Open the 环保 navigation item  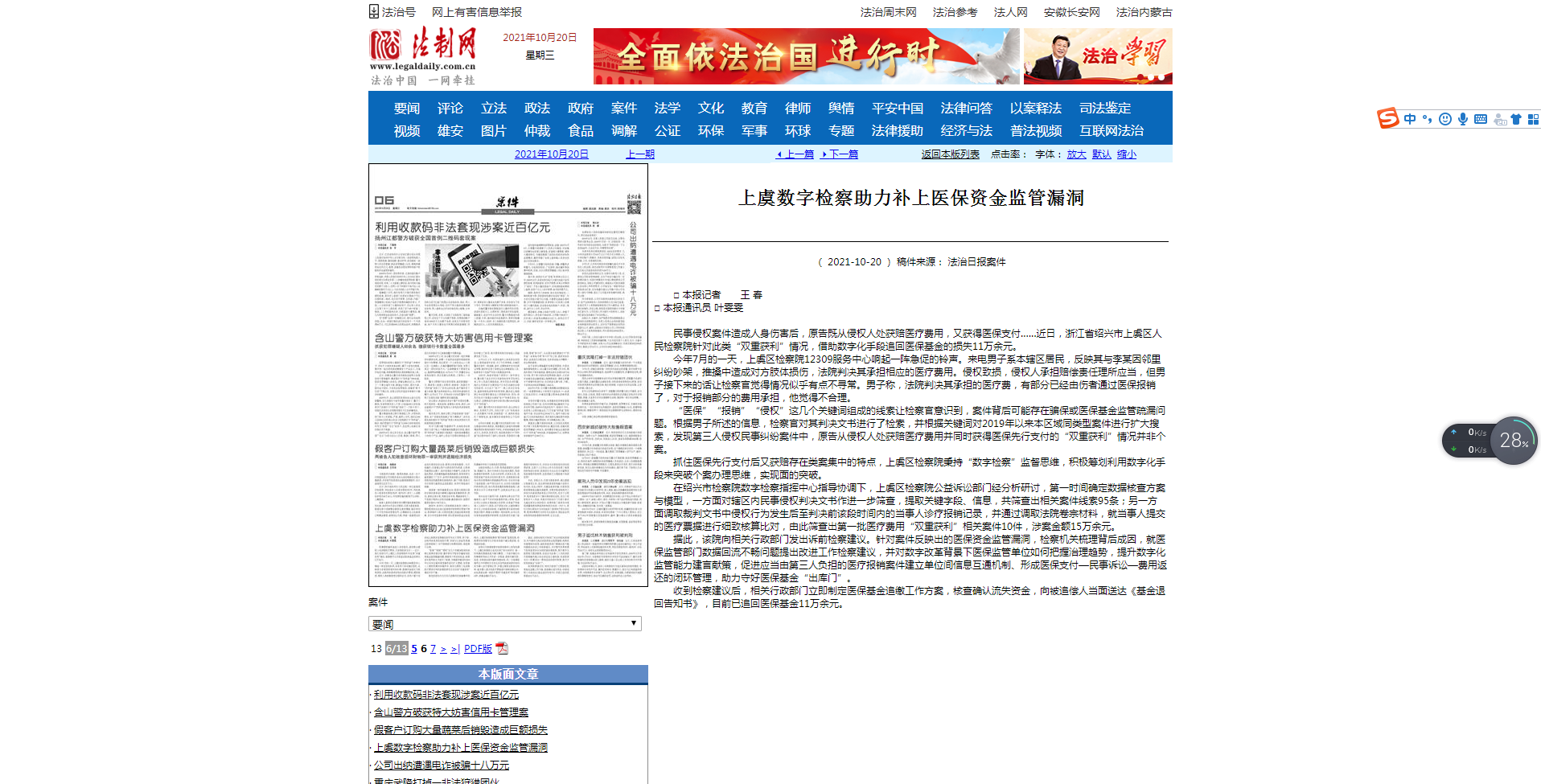pos(711,130)
